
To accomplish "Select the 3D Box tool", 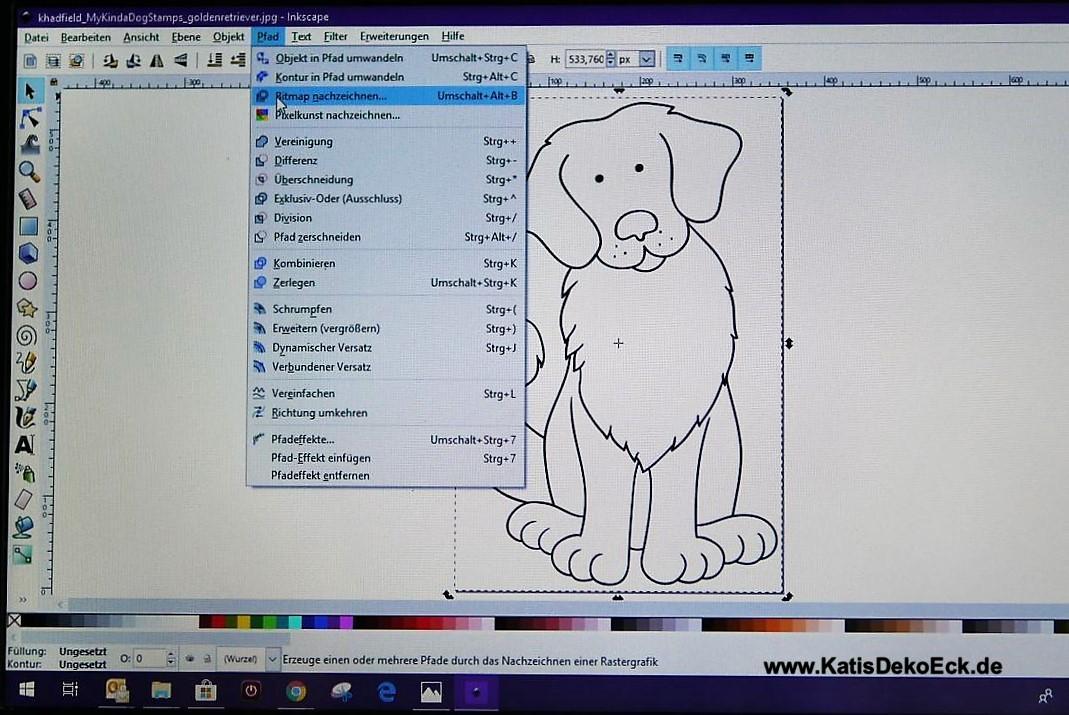I will click(x=28, y=254).
